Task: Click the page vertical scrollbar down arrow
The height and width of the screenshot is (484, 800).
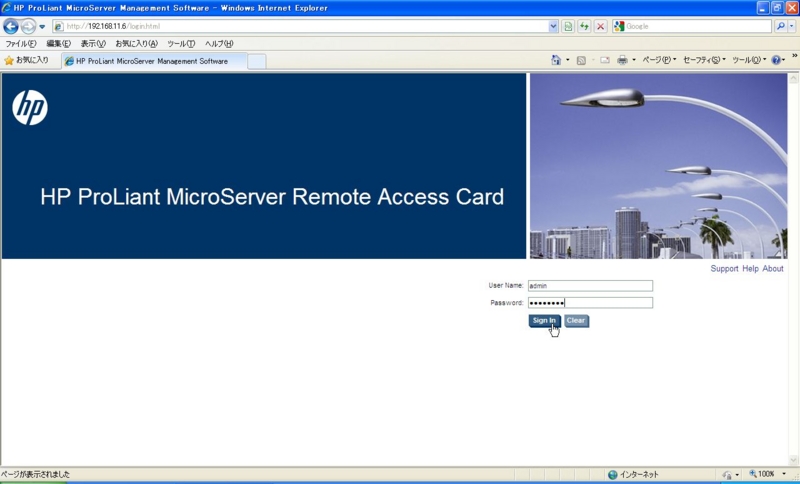Action: pyautogui.click(x=793, y=460)
